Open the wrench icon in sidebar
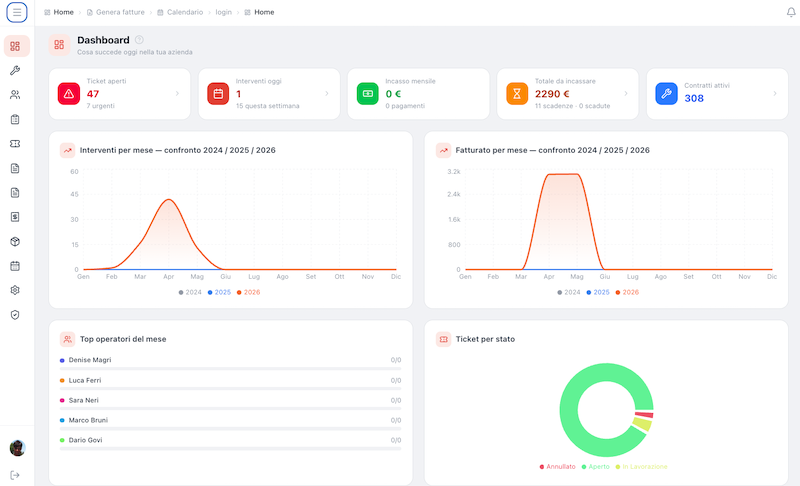 [x=15, y=70]
